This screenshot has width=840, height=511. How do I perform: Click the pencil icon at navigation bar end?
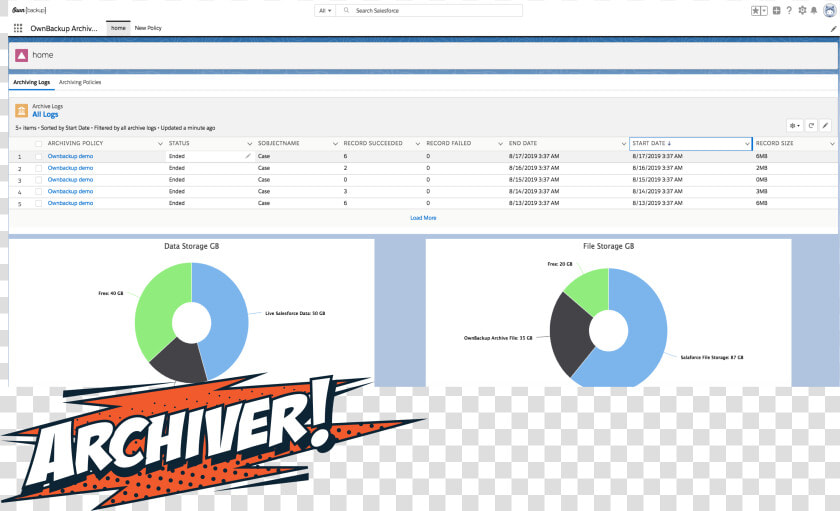click(x=833, y=28)
